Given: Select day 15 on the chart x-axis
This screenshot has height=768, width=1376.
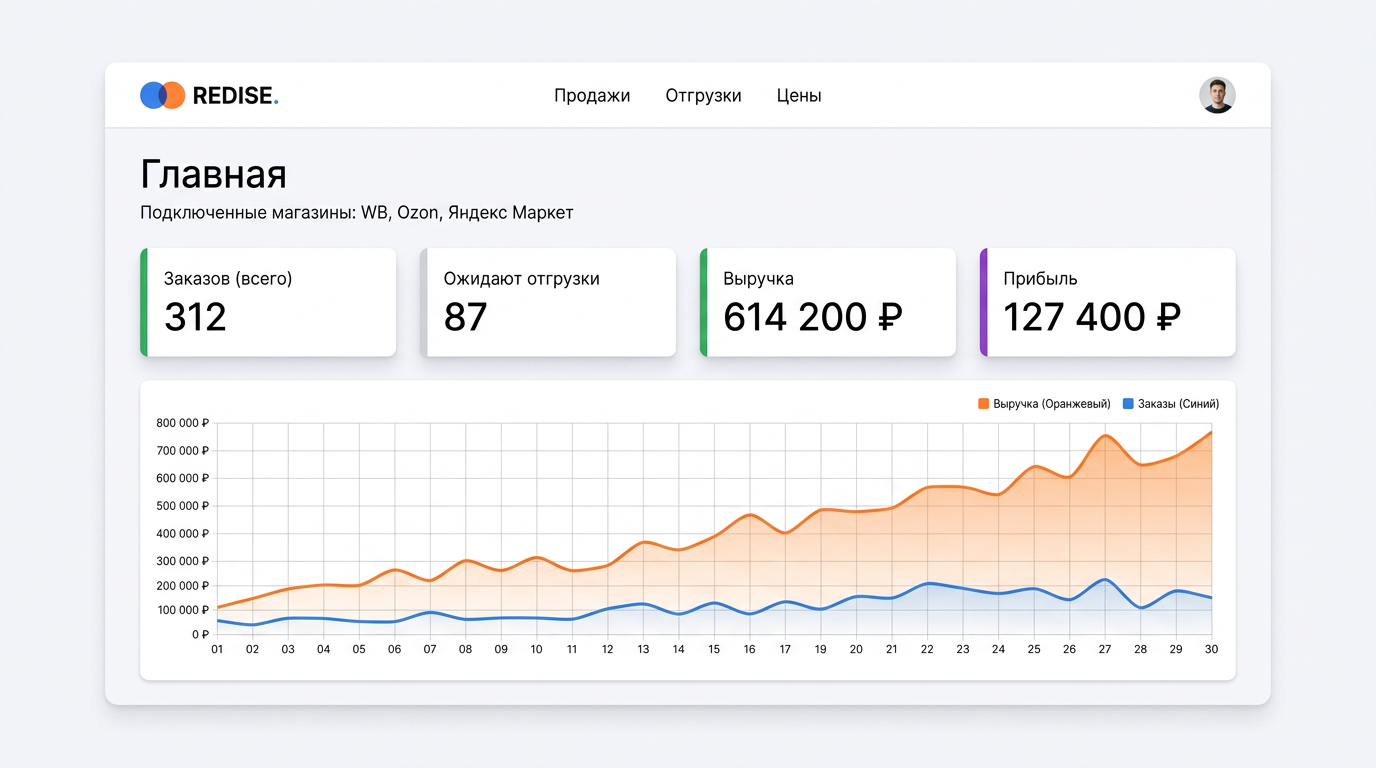Looking at the screenshot, I should pos(714,649).
